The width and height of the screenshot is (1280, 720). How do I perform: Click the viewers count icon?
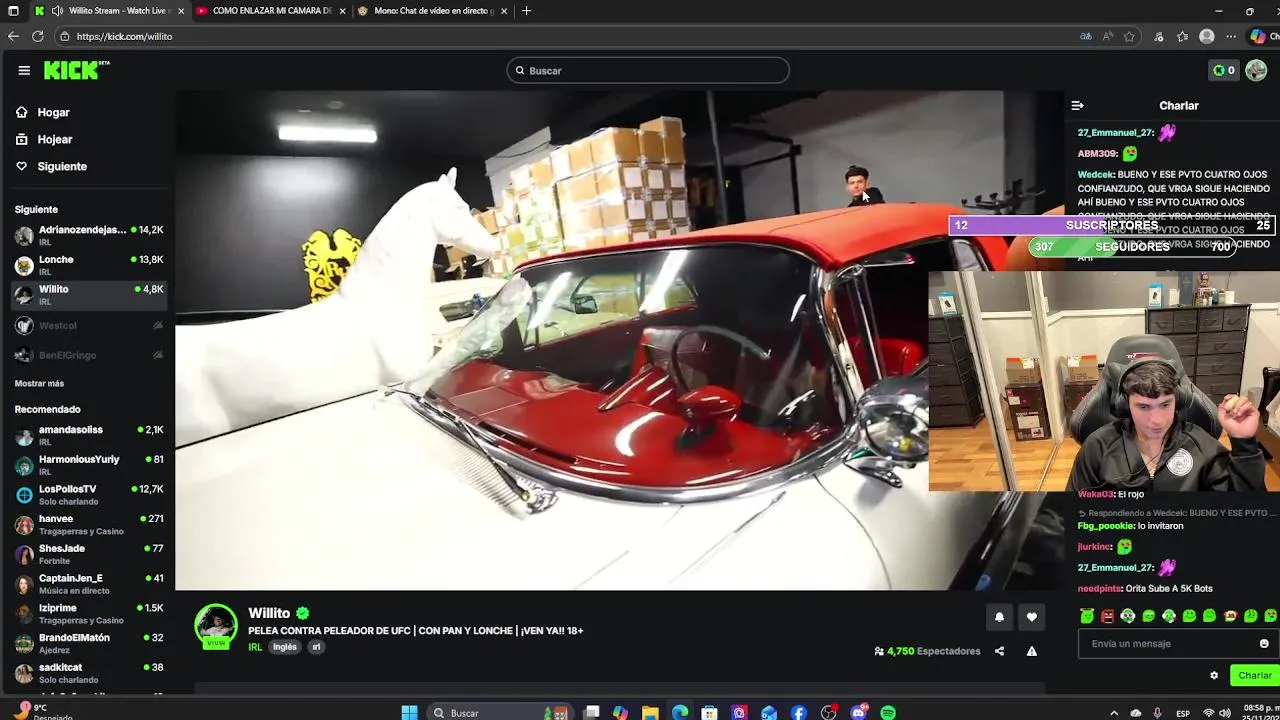pyautogui.click(x=879, y=651)
